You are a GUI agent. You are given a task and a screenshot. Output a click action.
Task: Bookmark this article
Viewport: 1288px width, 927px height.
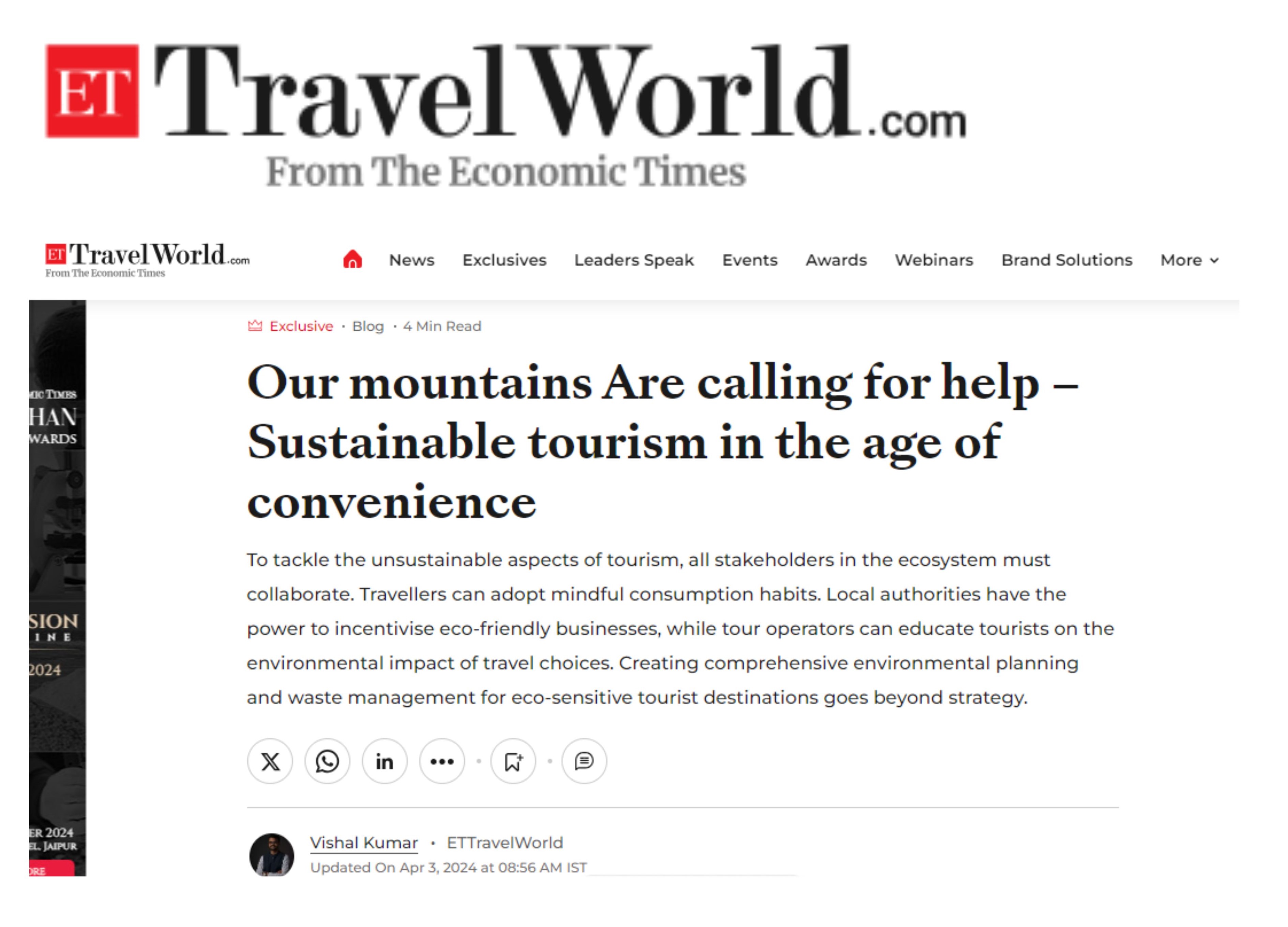pyautogui.click(x=513, y=761)
